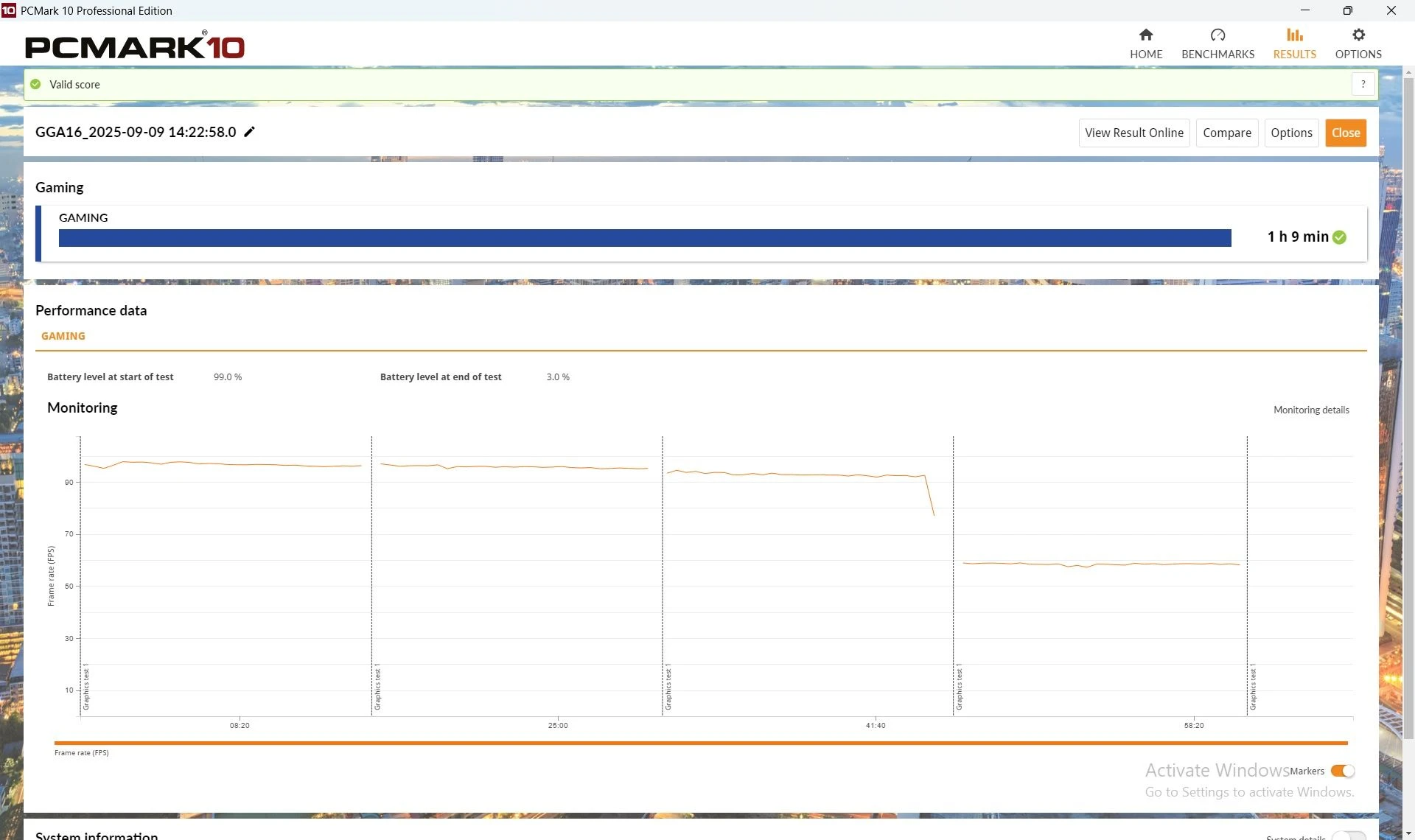Open Options gear icon
Screen dimensions: 1415x840
1358,35
